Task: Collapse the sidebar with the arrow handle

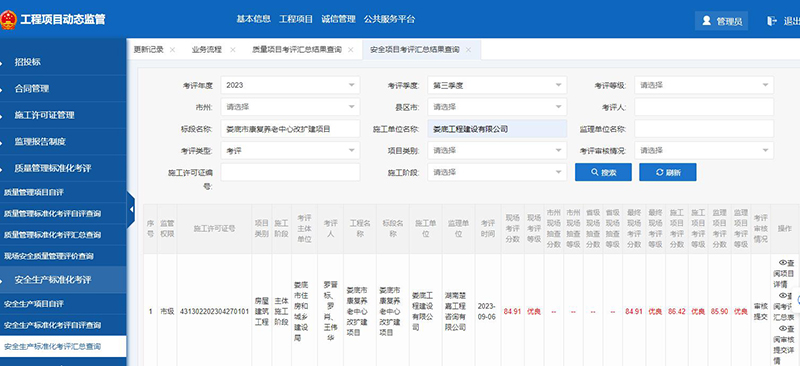Action: (131, 209)
